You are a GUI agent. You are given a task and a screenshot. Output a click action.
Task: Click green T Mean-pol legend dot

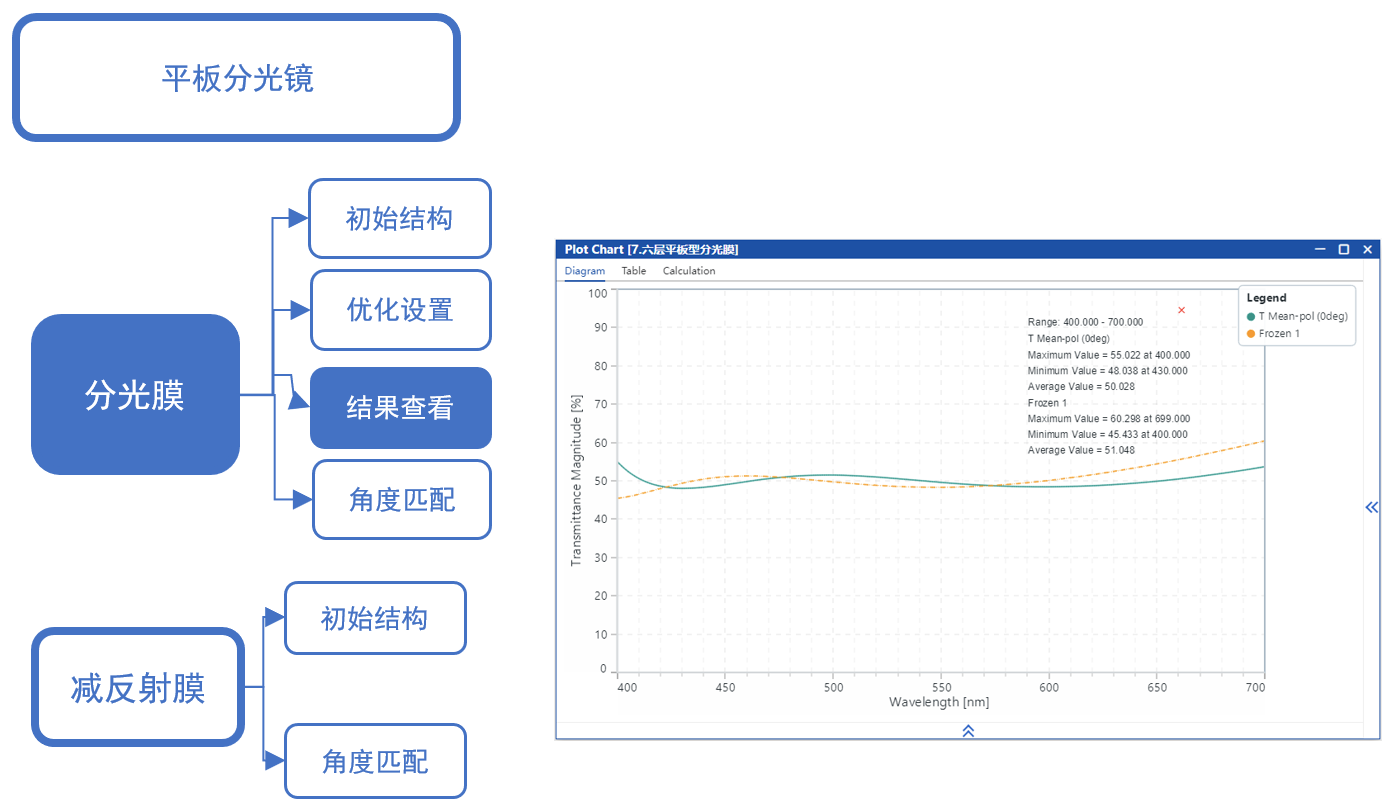(x=1251, y=317)
